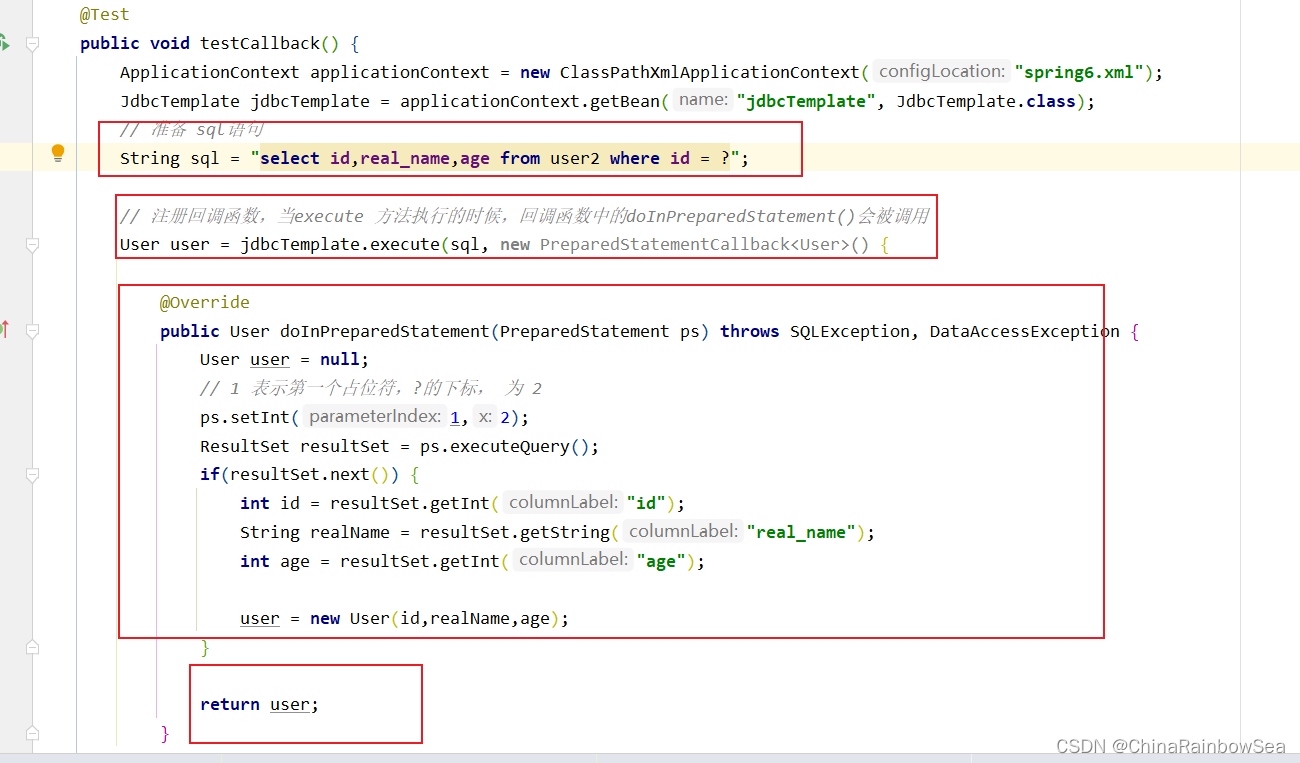Click the run test gutter icon beside testCallback
The image size is (1300, 763).
pyautogui.click(x=4, y=43)
